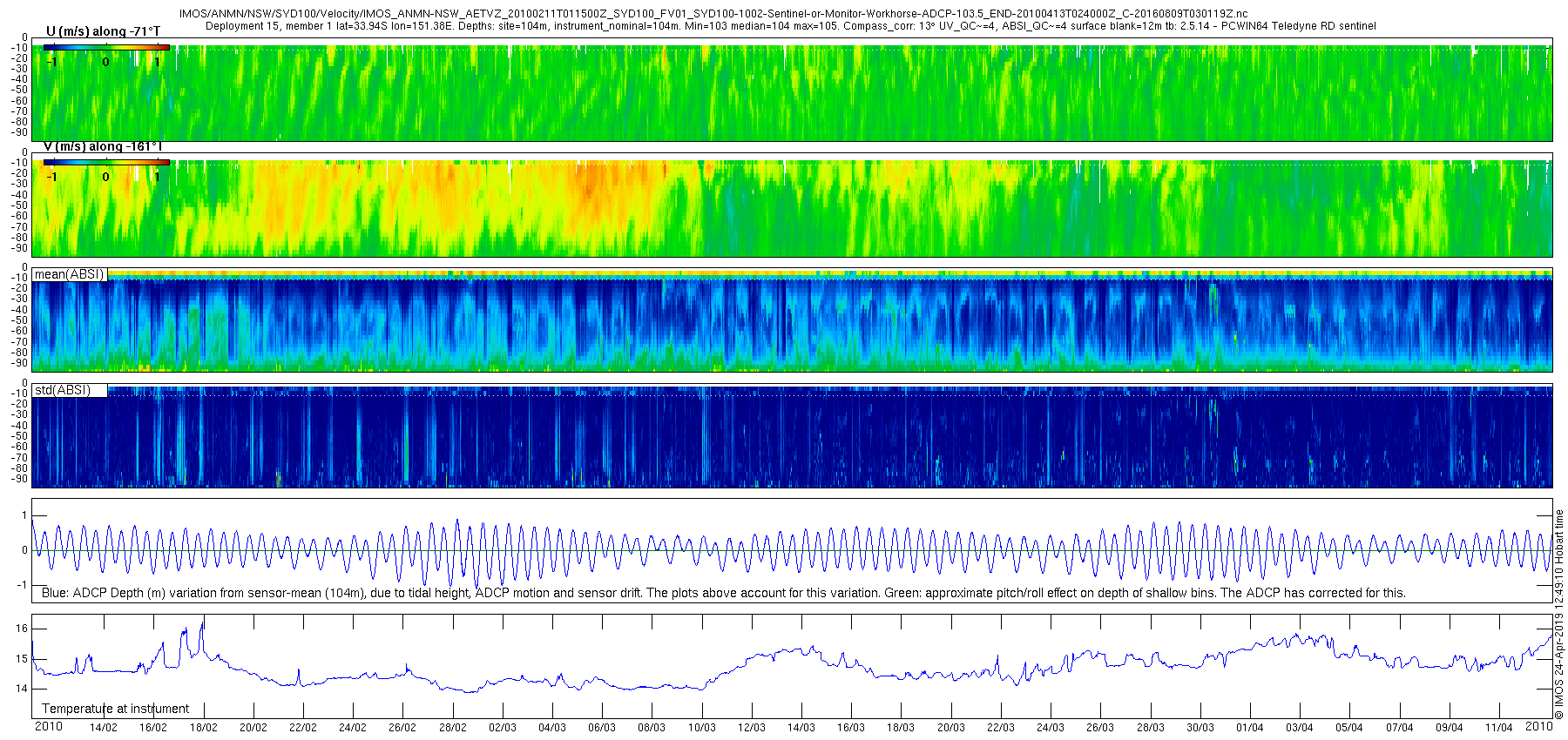Screen dimensions: 1568x740
Task: Click the '04/03' date tick label
Action: (x=552, y=727)
